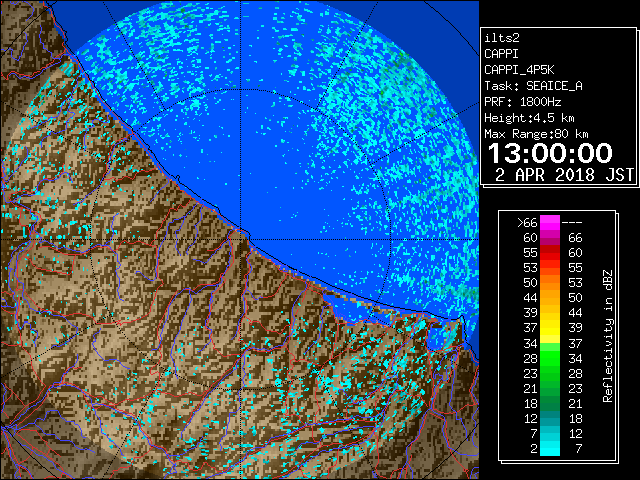The image size is (640, 480).
Task: Click the cyan swatch for 2–7 dBZ
Action: coord(550,448)
